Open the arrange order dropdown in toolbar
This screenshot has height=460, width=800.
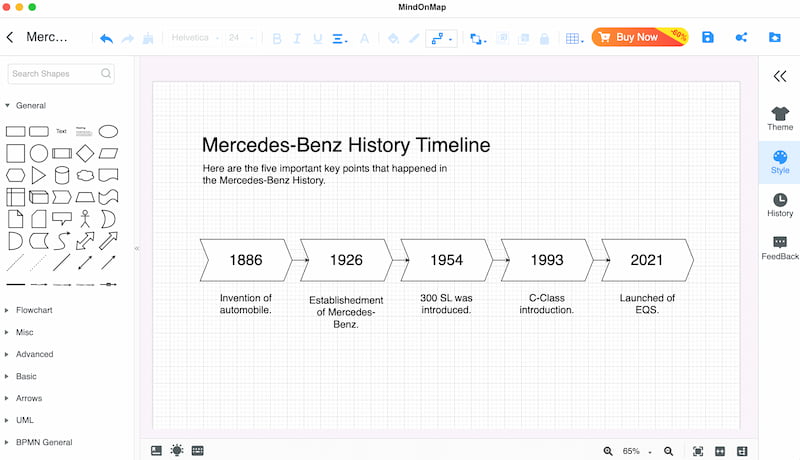[x=478, y=38]
